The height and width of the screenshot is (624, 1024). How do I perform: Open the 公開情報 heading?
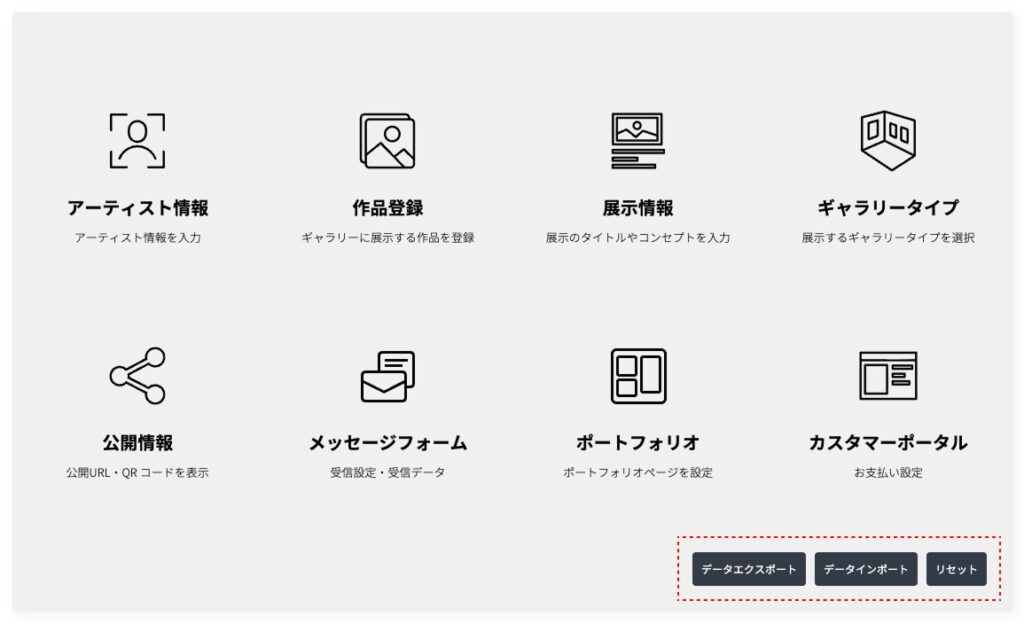pyautogui.click(x=137, y=443)
